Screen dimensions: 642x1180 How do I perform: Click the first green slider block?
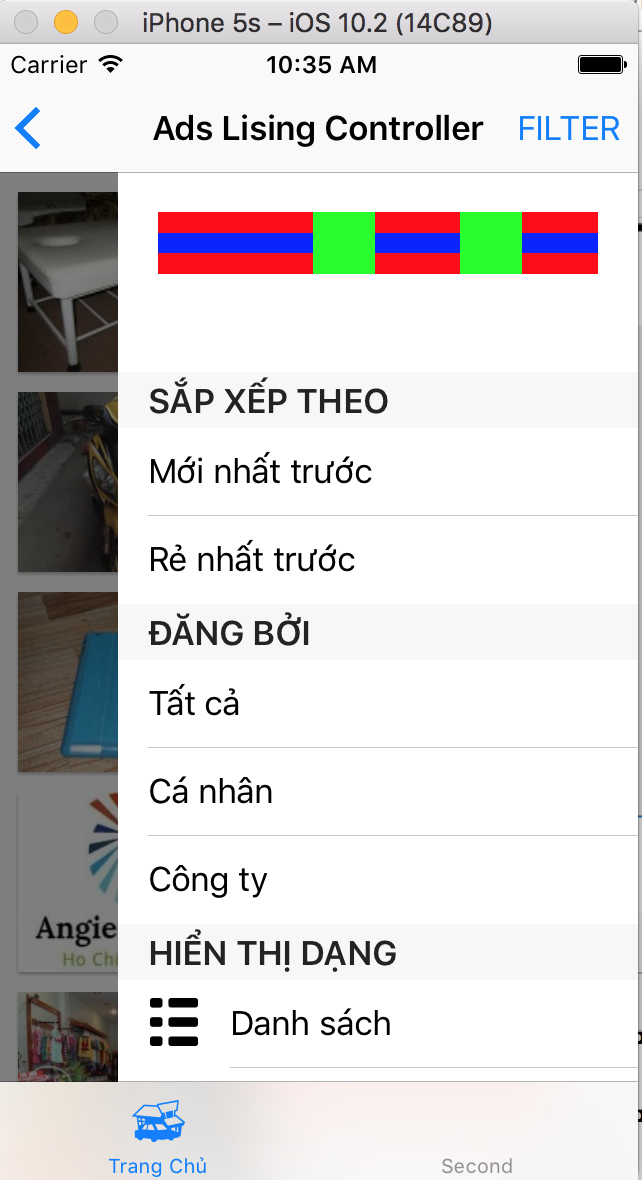pos(344,243)
